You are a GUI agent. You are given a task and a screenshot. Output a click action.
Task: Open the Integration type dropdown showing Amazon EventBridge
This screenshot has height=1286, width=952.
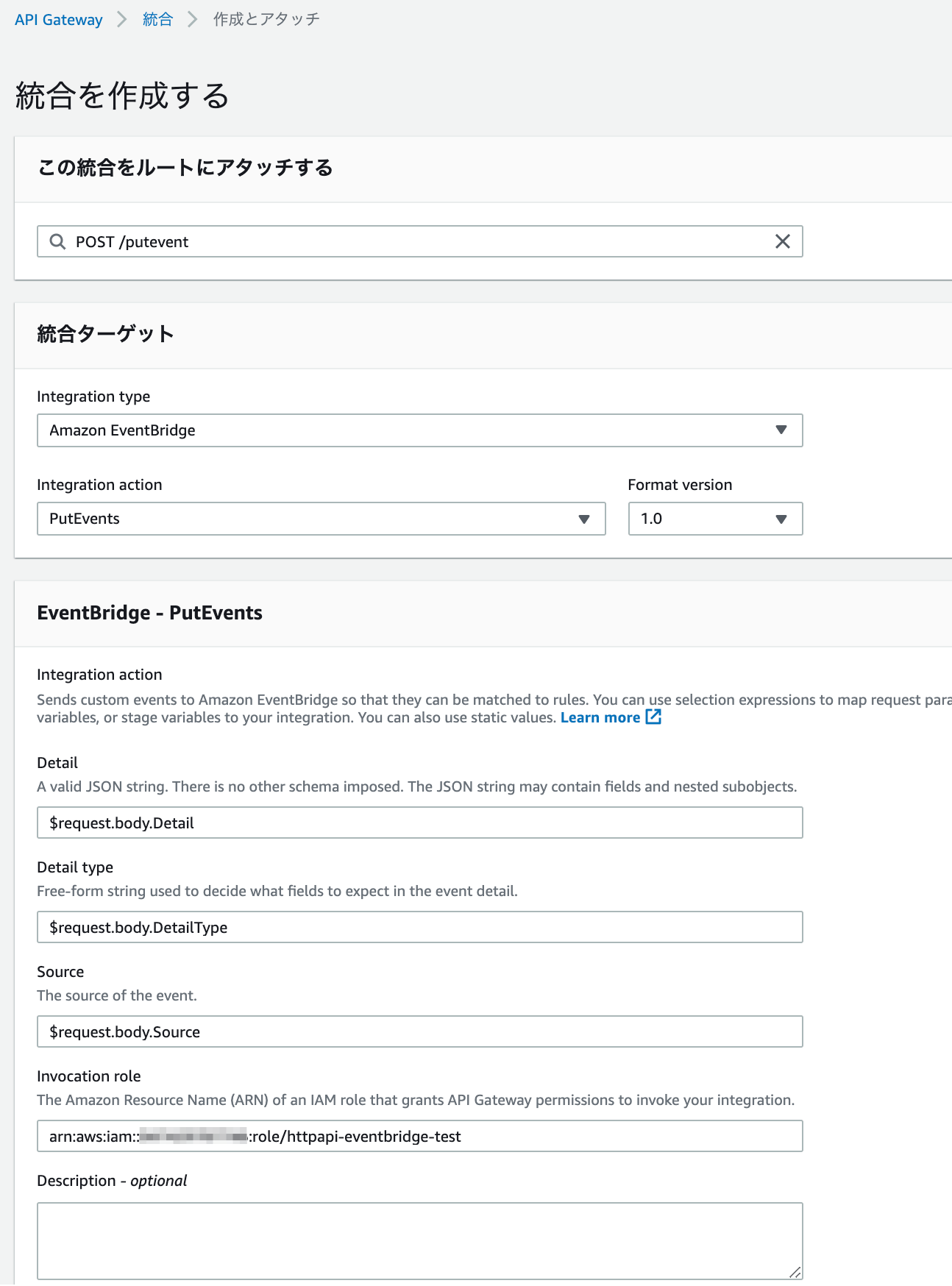419,430
